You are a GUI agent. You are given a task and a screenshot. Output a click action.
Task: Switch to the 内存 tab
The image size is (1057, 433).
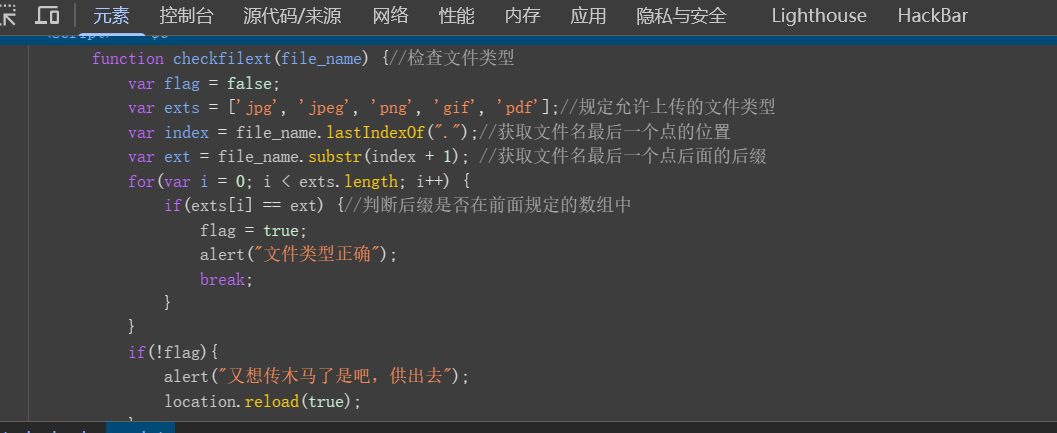522,16
